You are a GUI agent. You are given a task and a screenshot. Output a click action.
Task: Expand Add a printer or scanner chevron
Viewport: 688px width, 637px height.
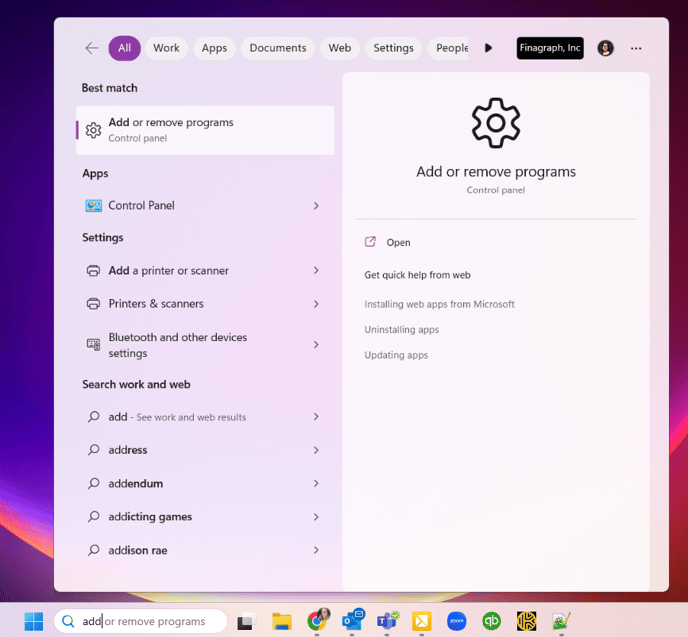pyautogui.click(x=316, y=270)
